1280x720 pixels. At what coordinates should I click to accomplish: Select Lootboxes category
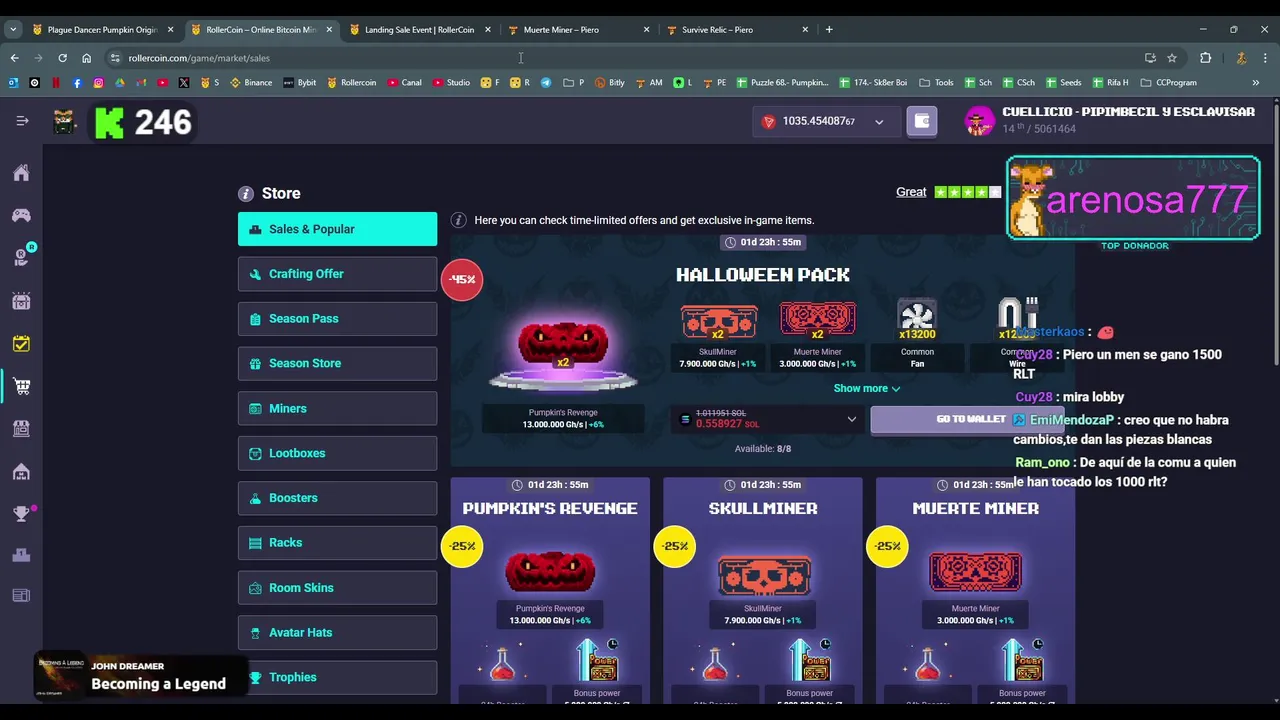pos(337,453)
